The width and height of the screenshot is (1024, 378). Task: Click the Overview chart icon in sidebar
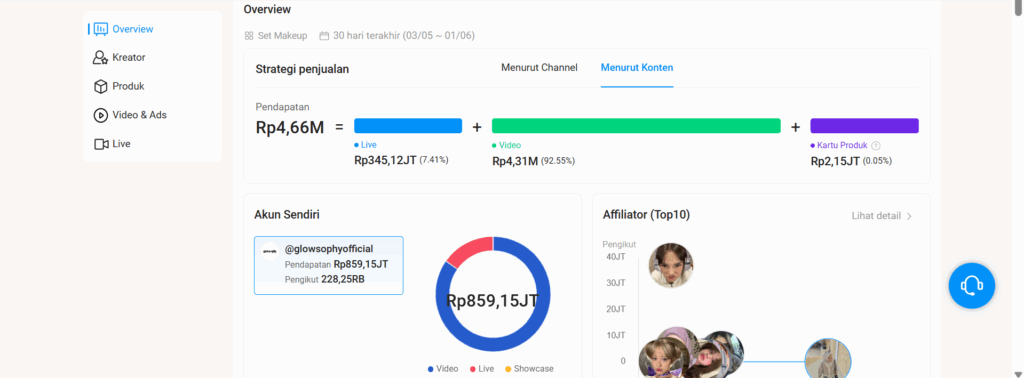coord(101,29)
